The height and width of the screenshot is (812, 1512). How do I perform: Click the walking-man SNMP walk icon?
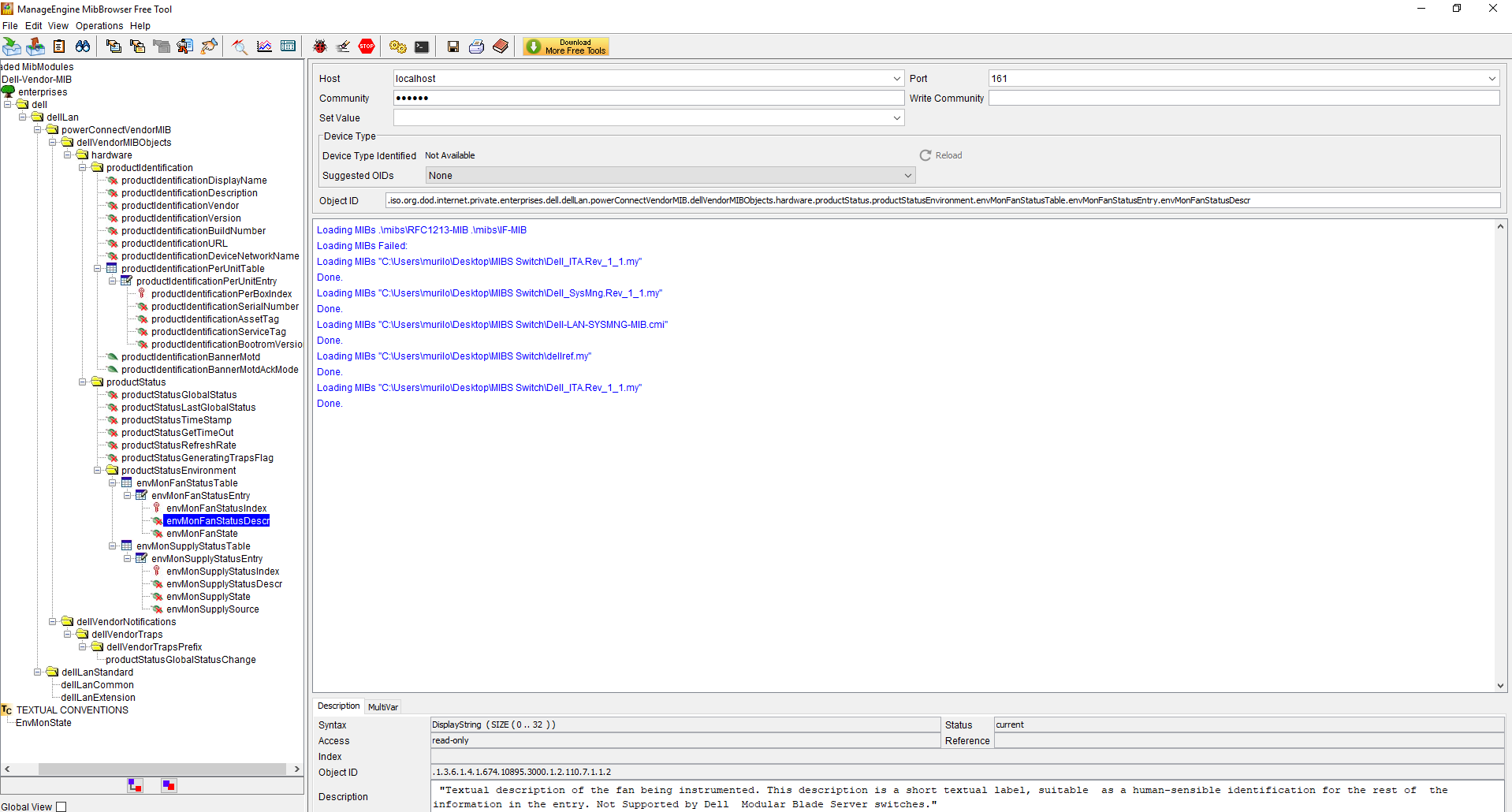[184, 47]
